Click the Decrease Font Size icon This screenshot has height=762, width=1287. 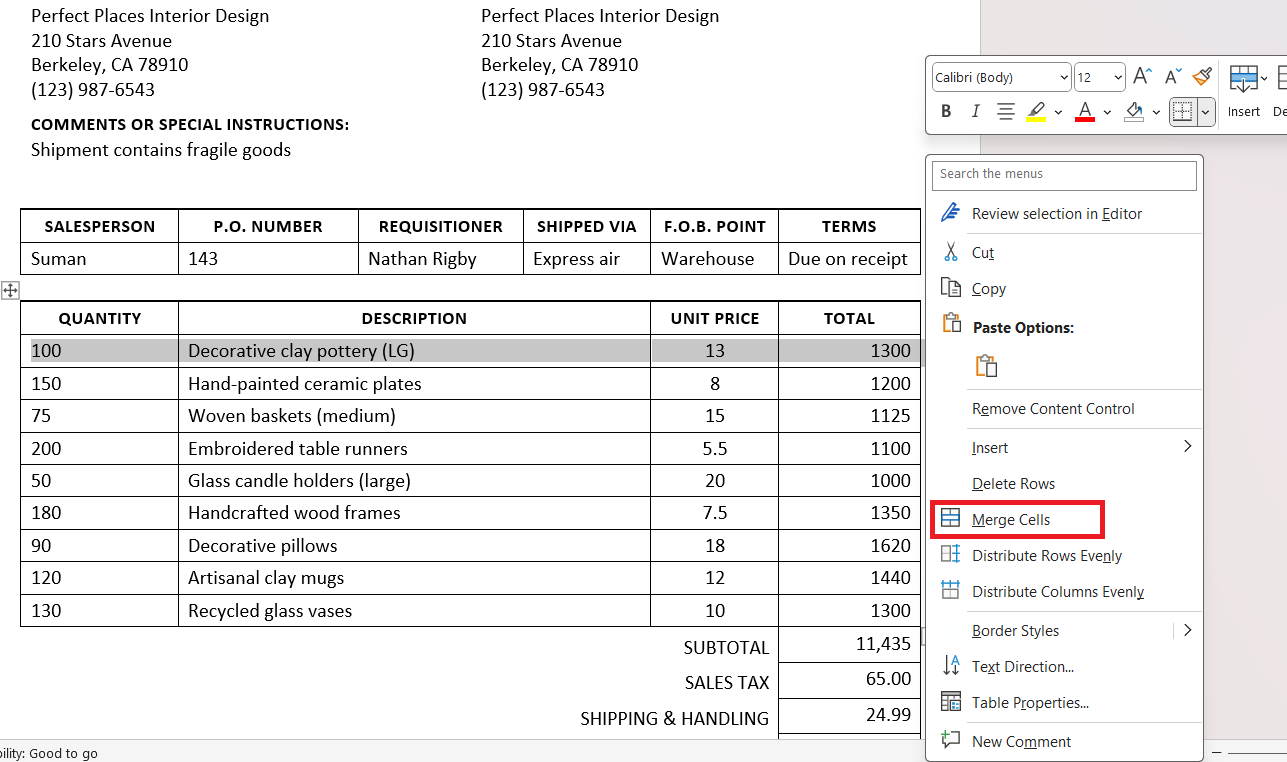(x=1173, y=77)
